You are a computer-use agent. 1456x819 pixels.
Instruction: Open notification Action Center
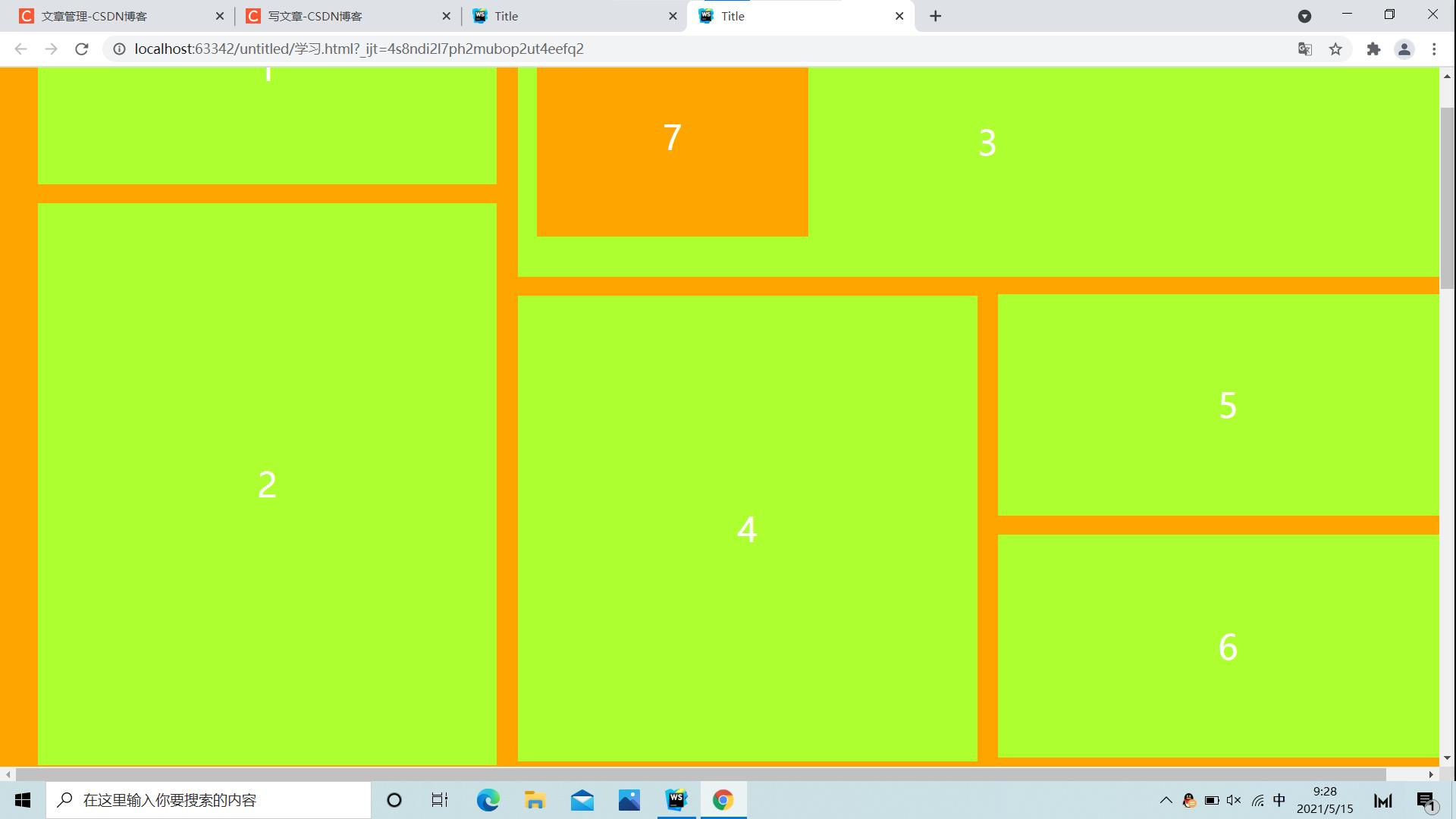pyautogui.click(x=1426, y=800)
